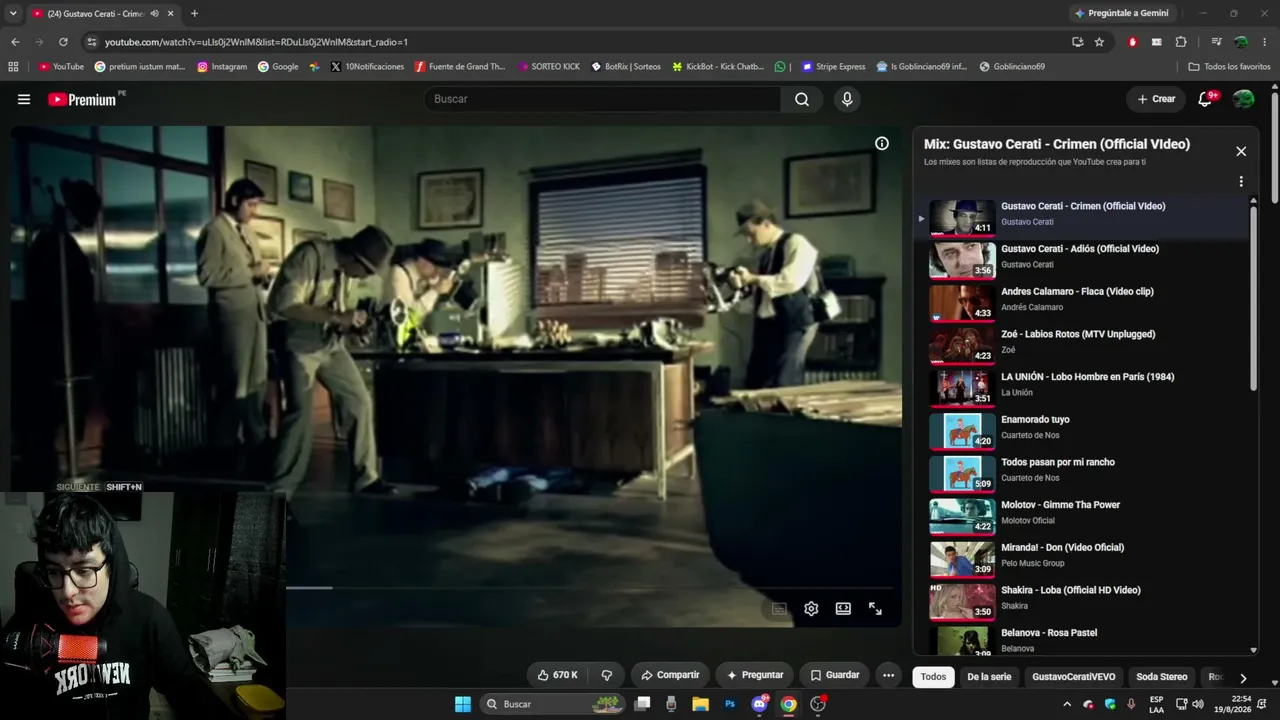
Task: Open the SORTEO KICK bookmark
Action: point(549,67)
